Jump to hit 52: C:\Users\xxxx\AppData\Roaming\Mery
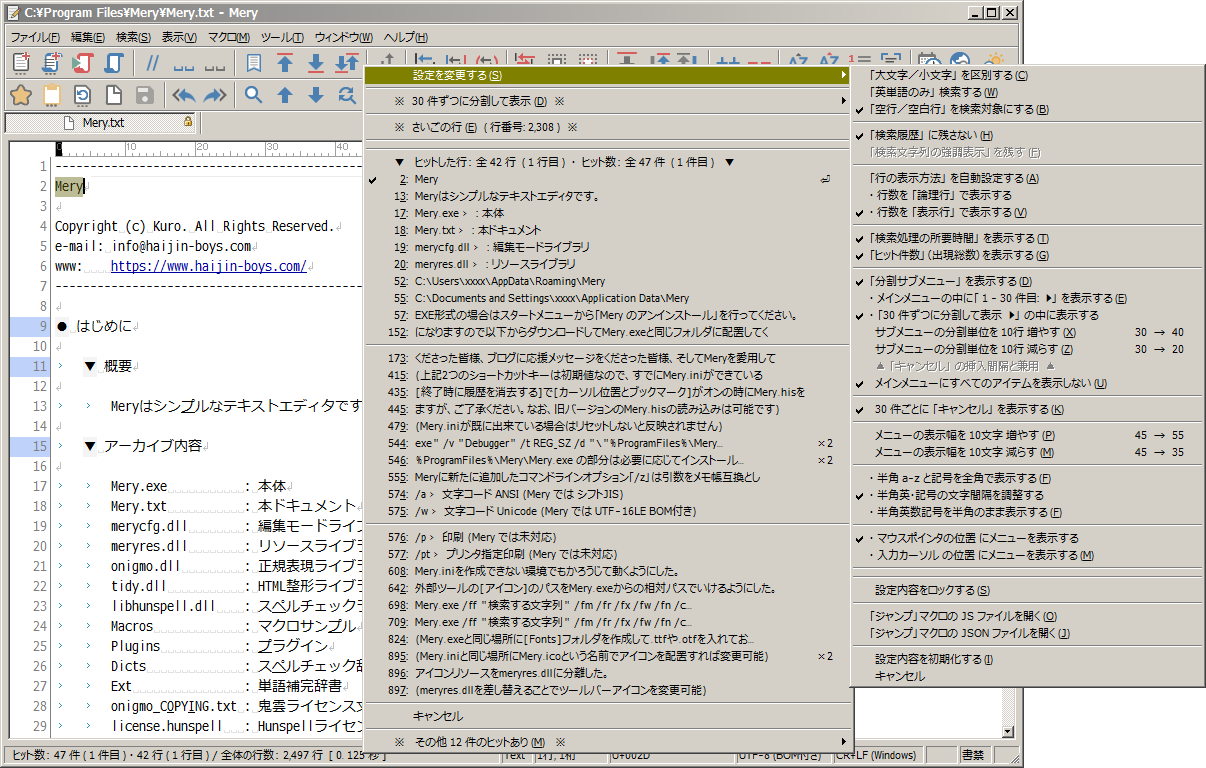The height and width of the screenshot is (768, 1206). point(607,281)
